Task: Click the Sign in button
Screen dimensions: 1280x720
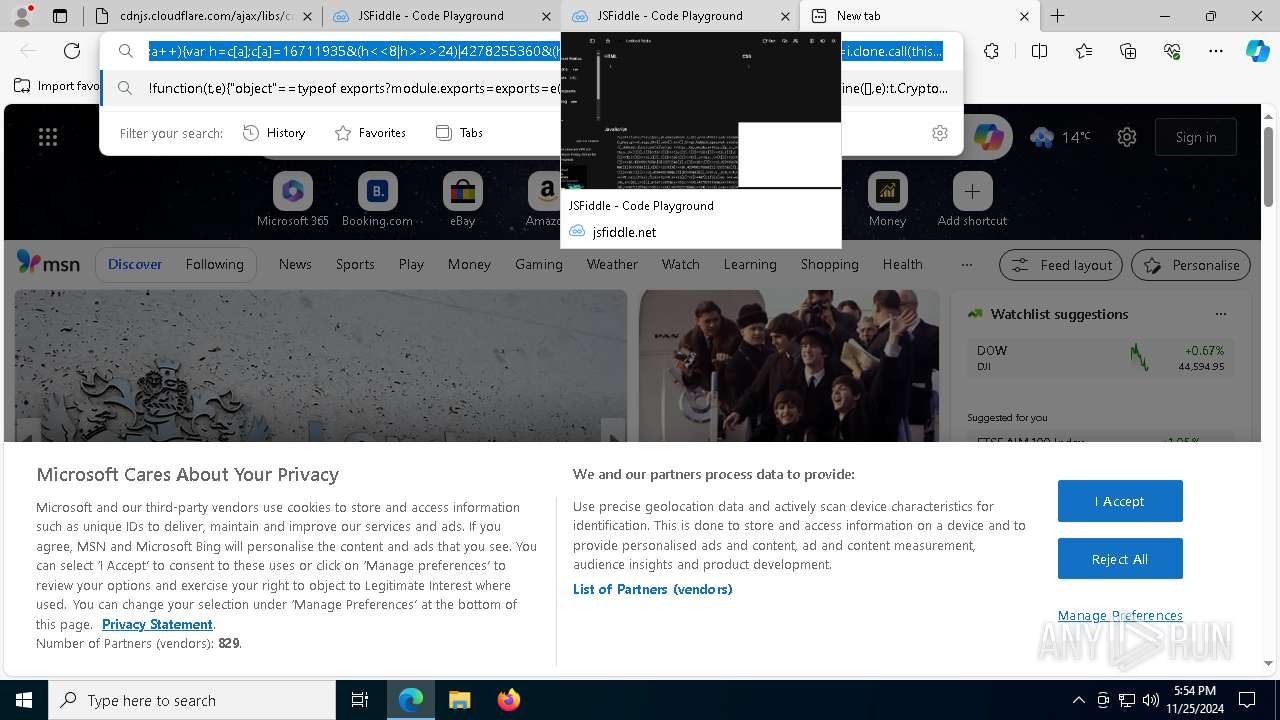Action: 1196,137
